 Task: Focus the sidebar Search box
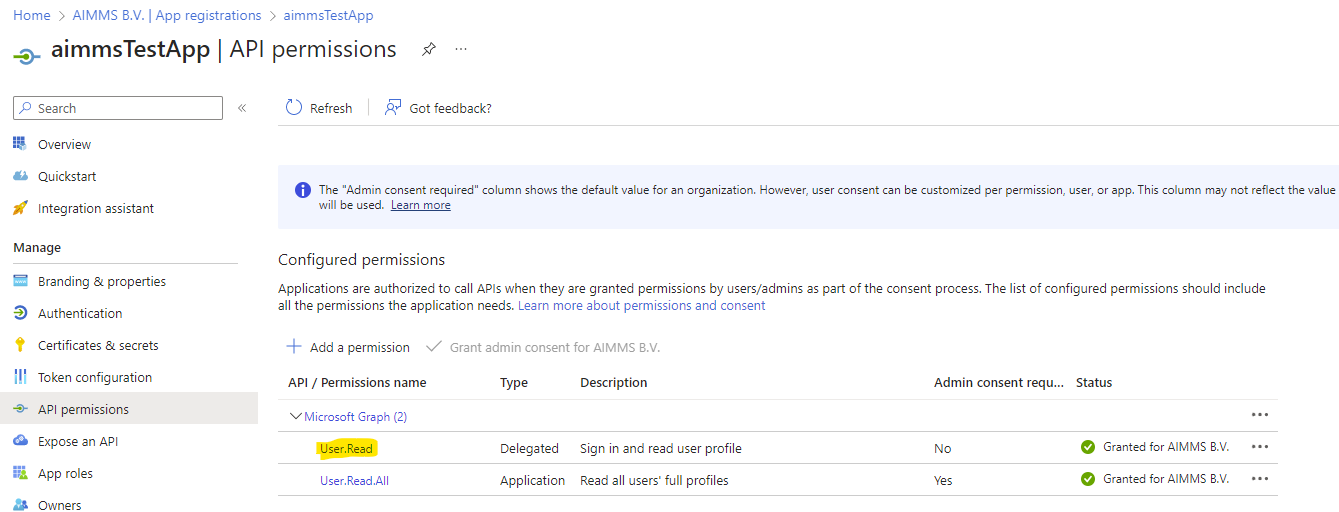(x=118, y=108)
